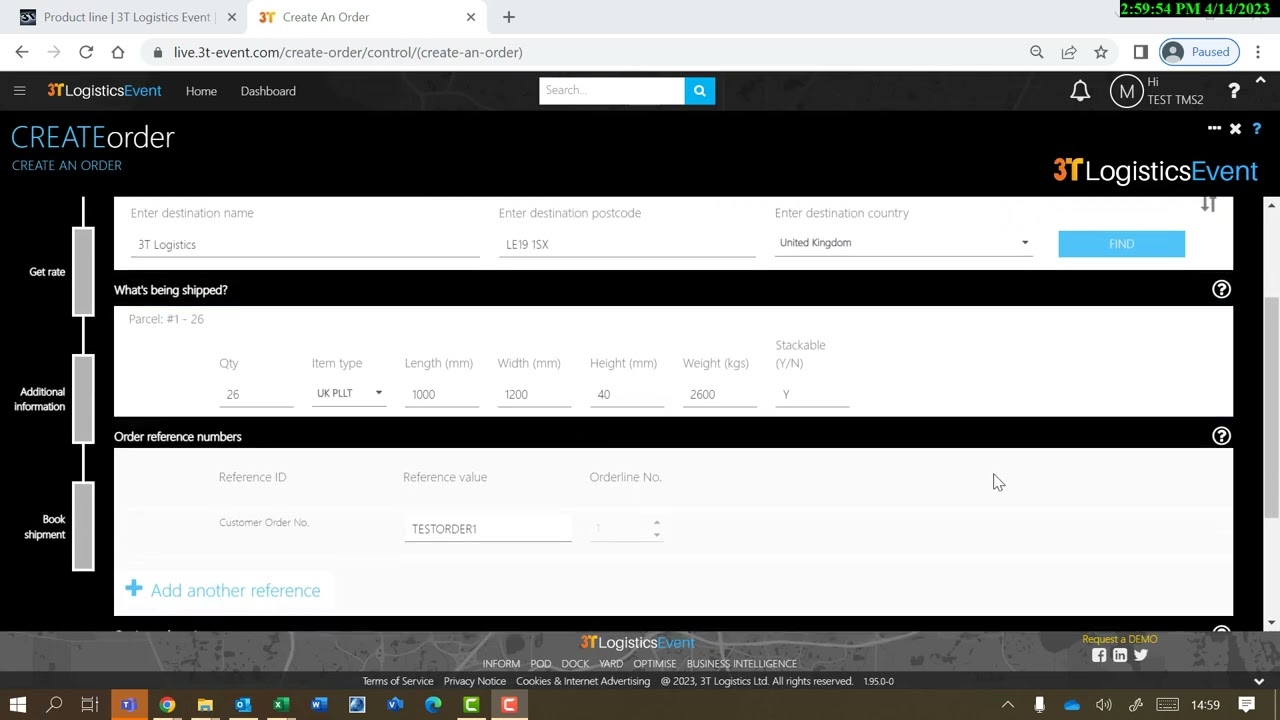Open the LinkedIn icon in footer
This screenshot has width=1280, height=720.
tap(1120, 655)
